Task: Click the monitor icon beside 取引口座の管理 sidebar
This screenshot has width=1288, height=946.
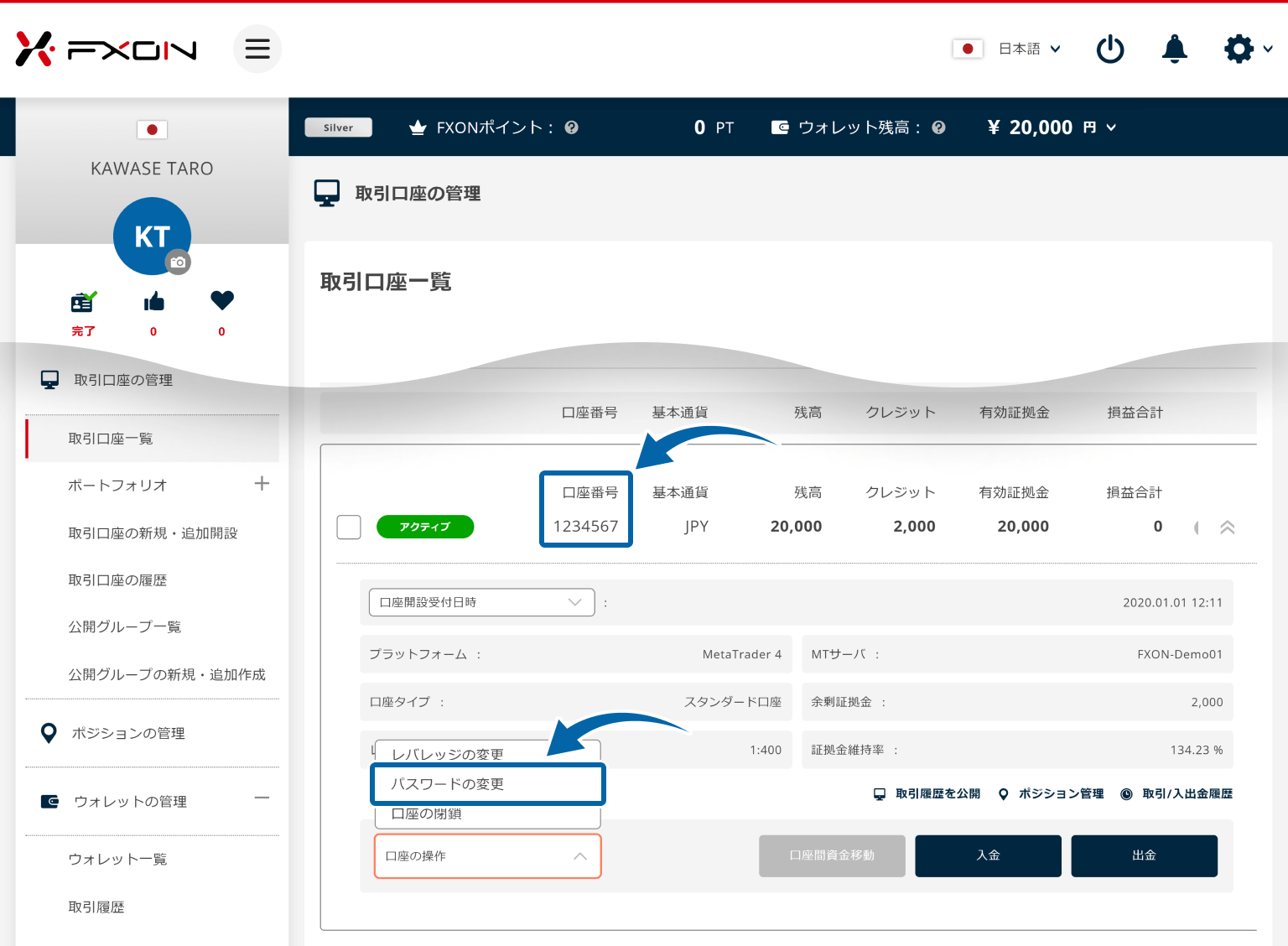Action: 50,380
